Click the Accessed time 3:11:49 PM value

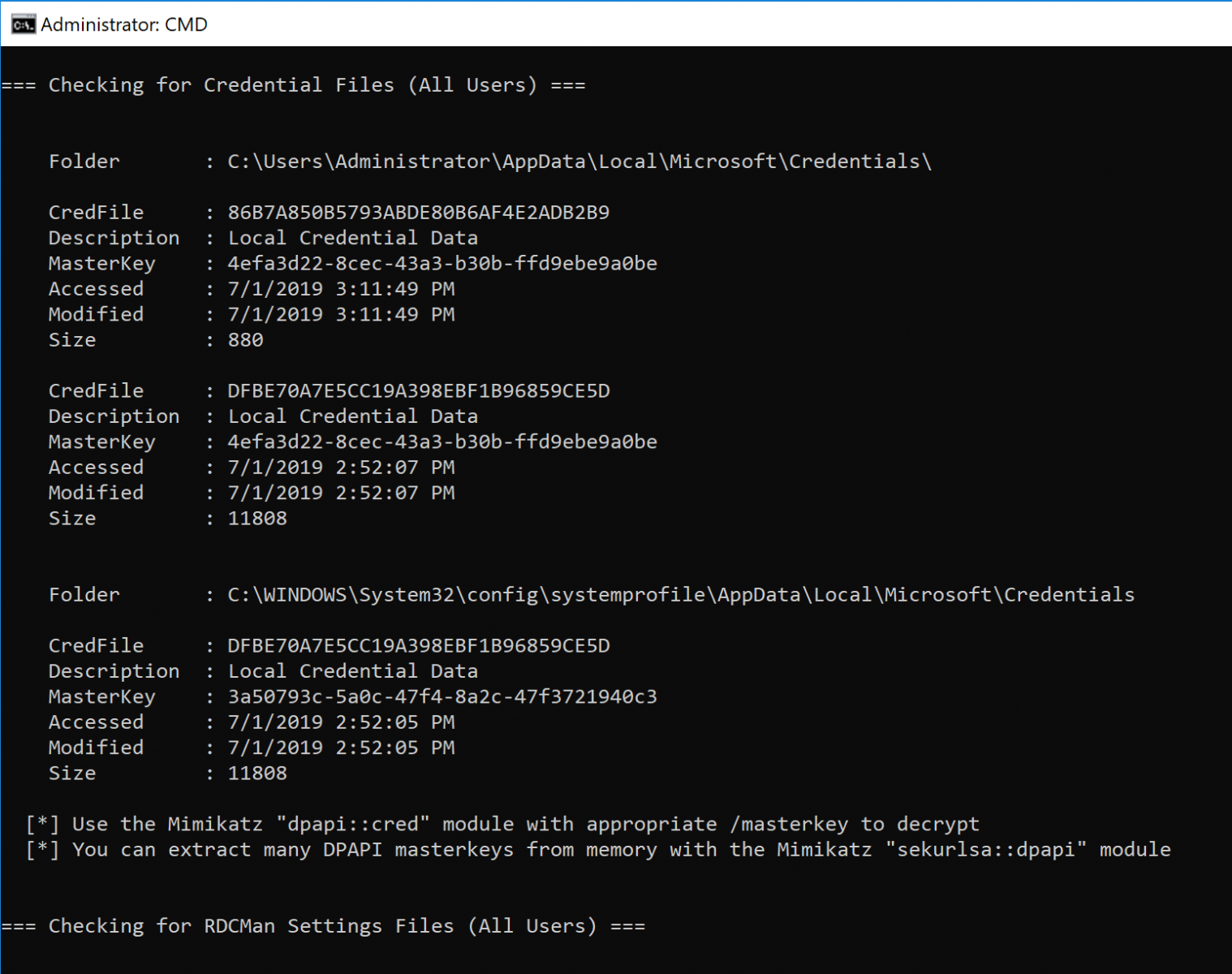click(x=341, y=289)
